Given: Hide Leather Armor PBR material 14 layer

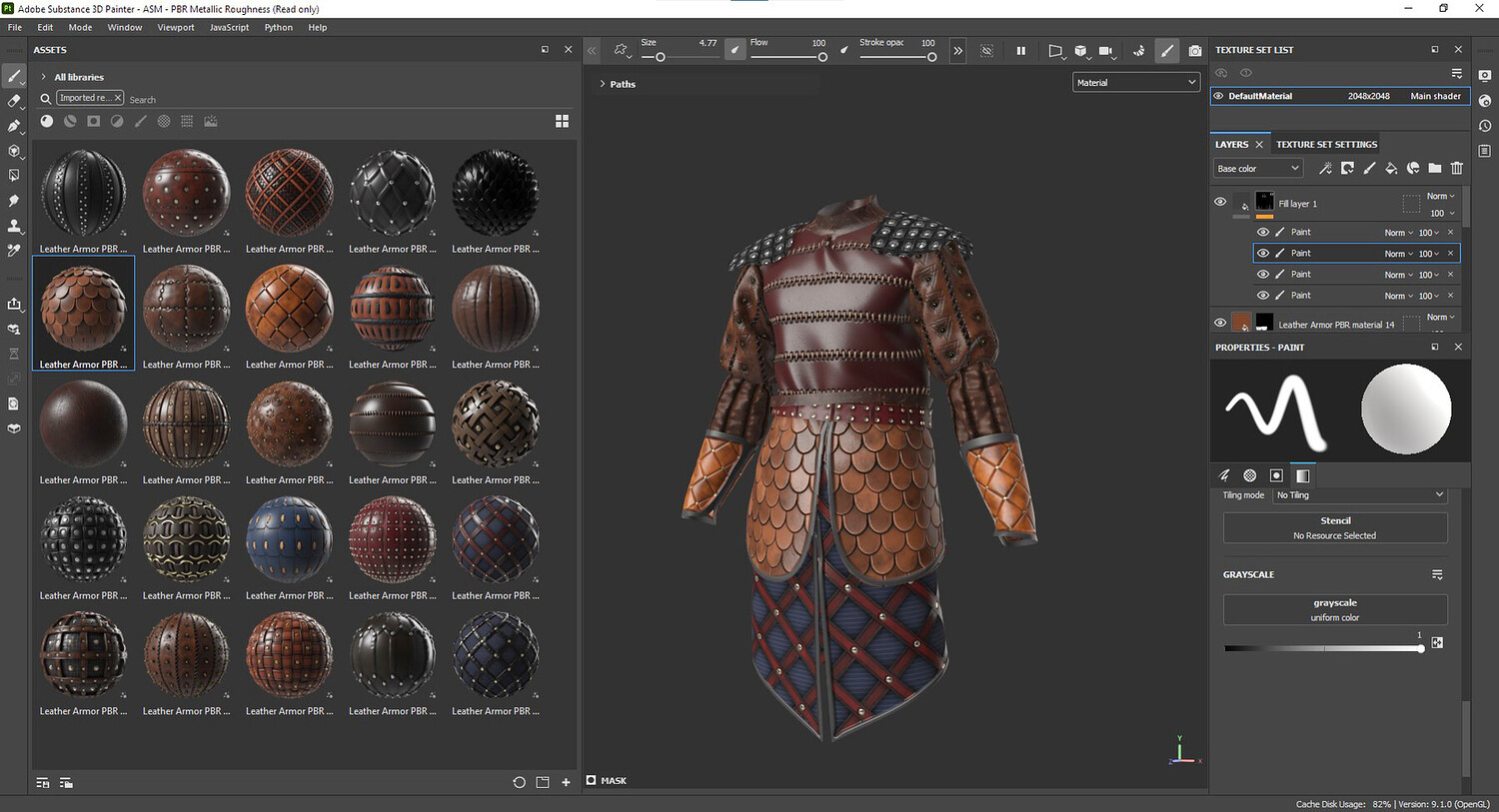Looking at the screenshot, I should (x=1220, y=323).
